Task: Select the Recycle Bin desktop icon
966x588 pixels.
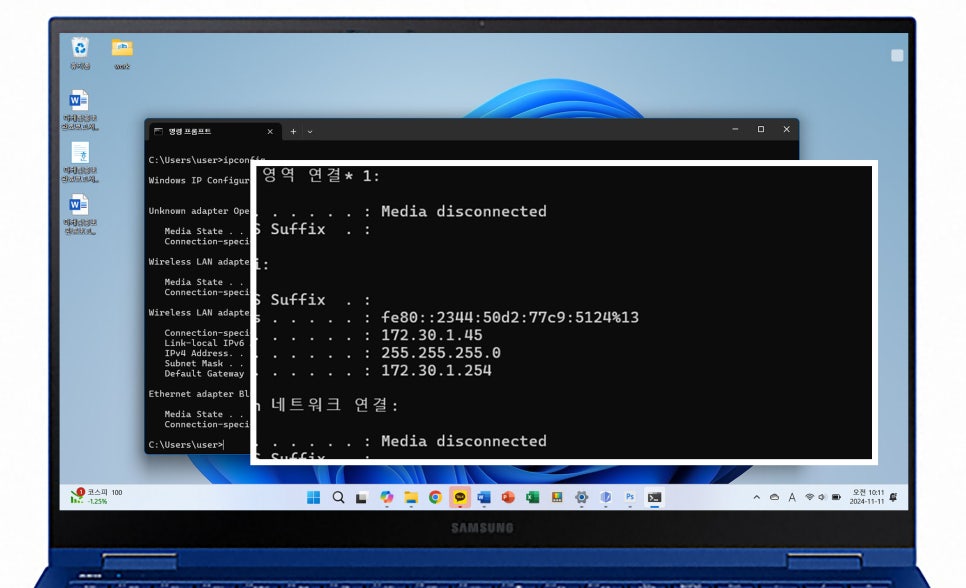Action: coord(80,53)
